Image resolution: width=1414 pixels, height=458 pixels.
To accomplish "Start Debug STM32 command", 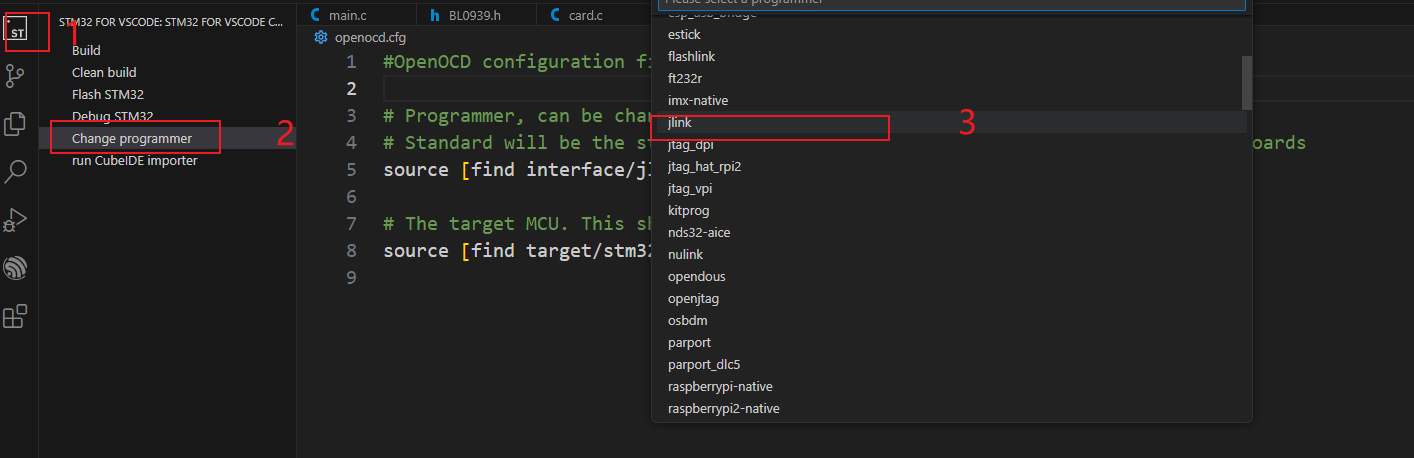I will click(112, 116).
